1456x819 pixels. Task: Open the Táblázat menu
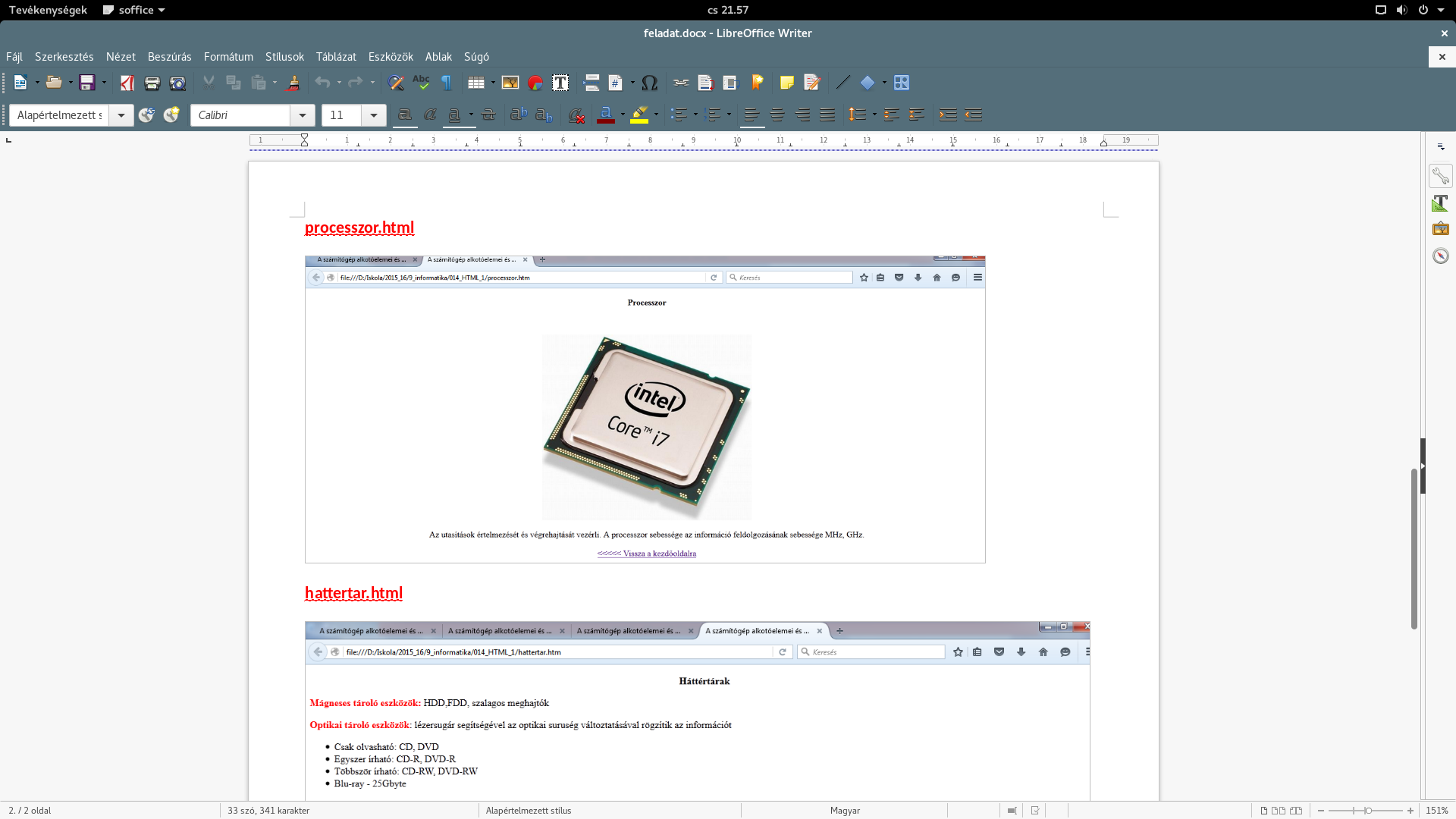tap(336, 57)
